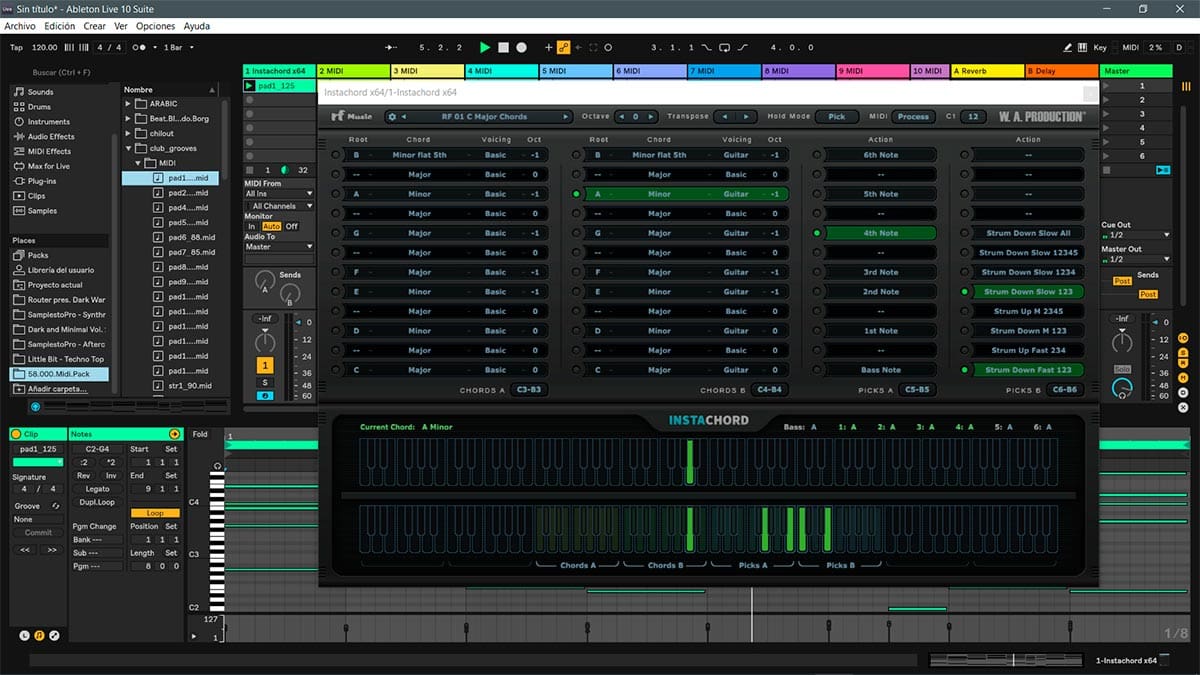Toggle the Draw Mode pencil icon
1200x675 pixels.
(x=1068, y=47)
